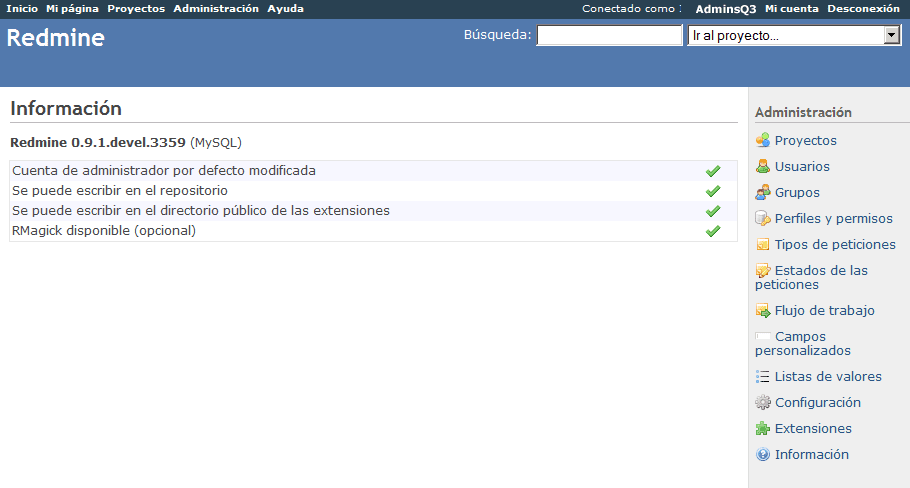Open Flujo de trabajo link

[x=825, y=310]
